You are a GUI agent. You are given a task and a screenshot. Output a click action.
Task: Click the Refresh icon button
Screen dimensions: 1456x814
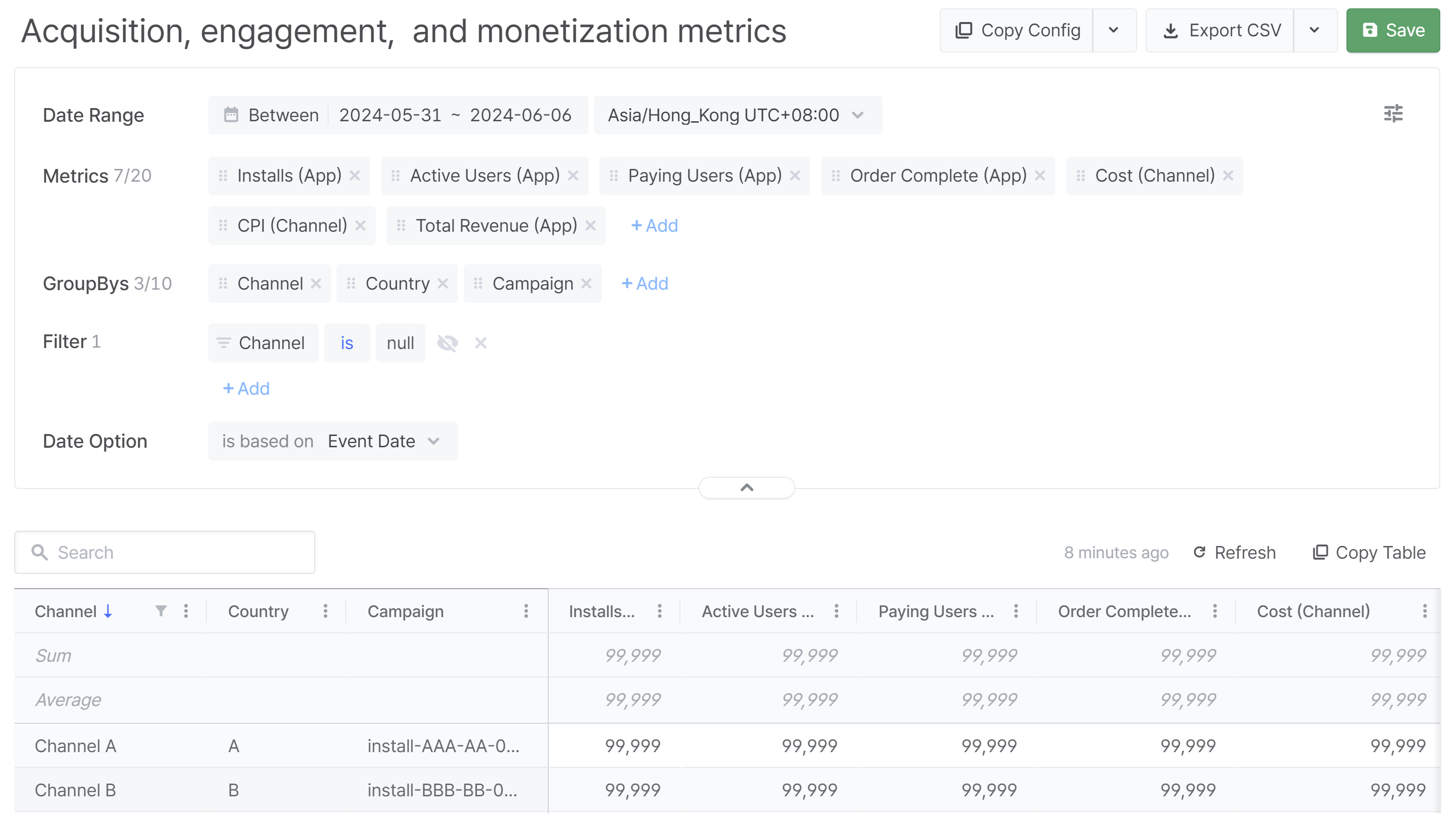(x=1200, y=552)
